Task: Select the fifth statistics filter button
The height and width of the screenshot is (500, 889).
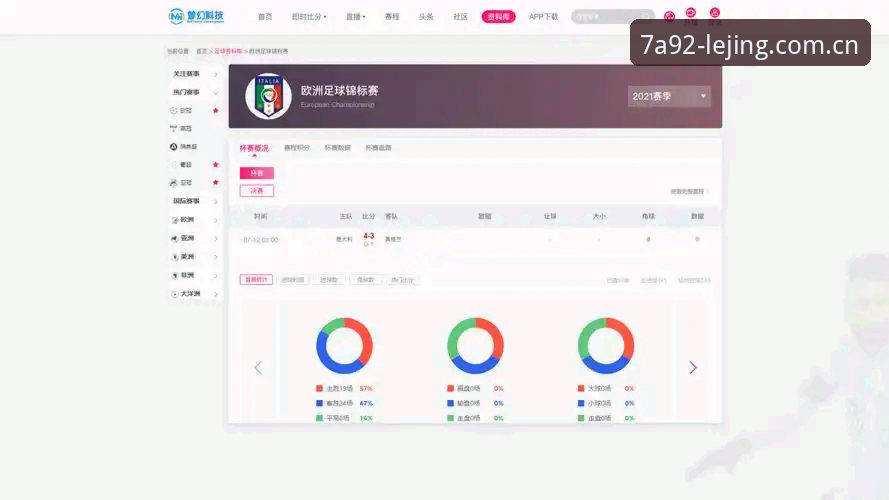Action: click(x=402, y=279)
